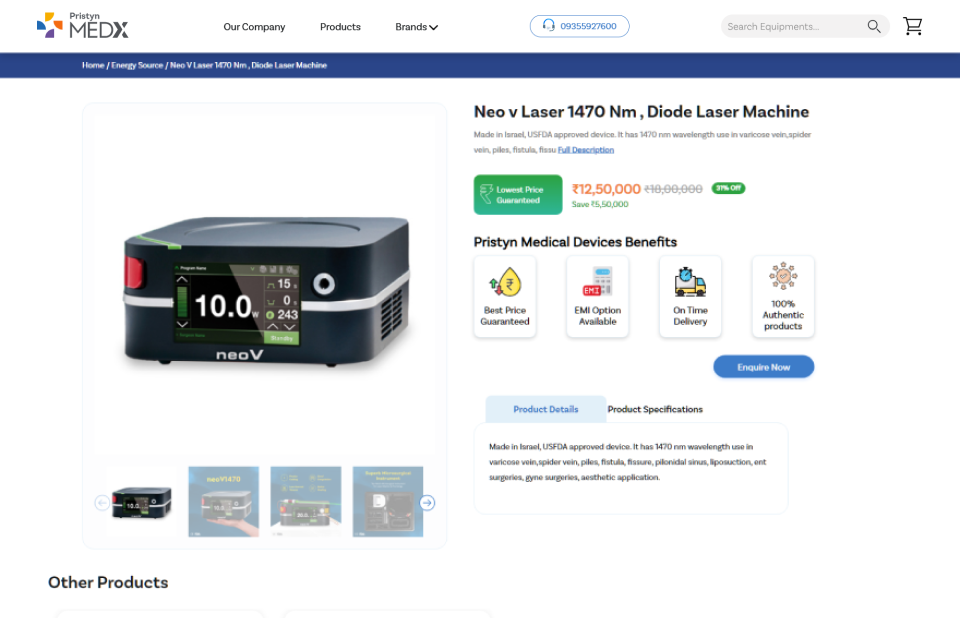Screen dimensions: 960x618
Task: Expand the Brands dropdown
Action: (x=416, y=27)
